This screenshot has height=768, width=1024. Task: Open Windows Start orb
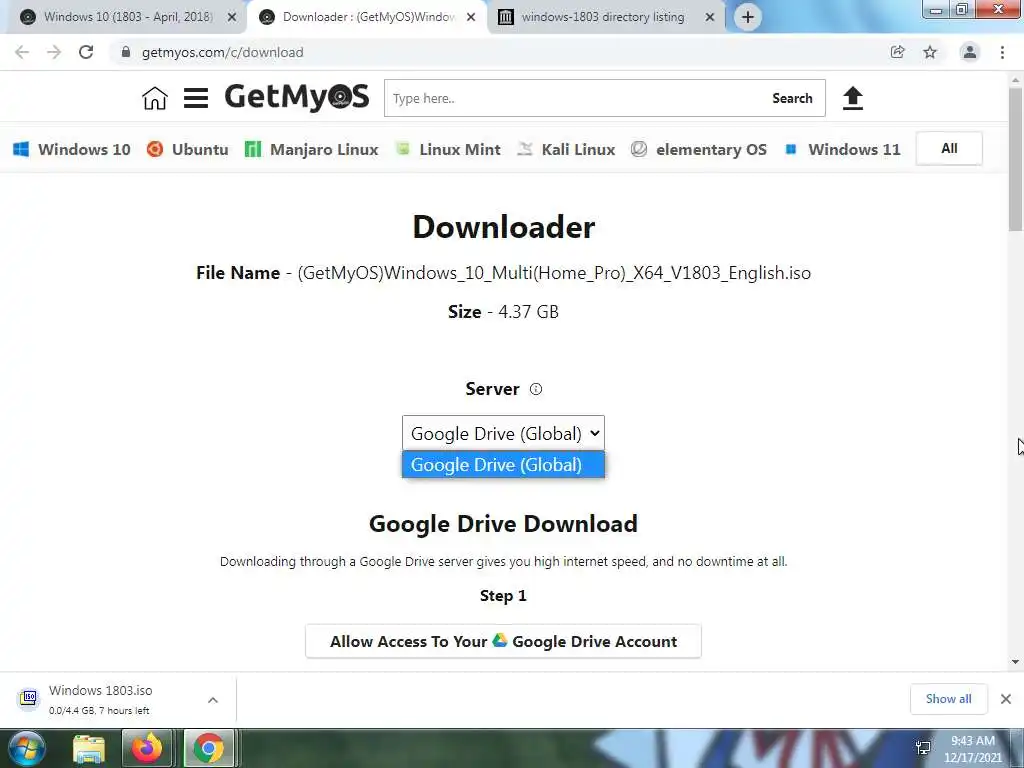pos(25,748)
